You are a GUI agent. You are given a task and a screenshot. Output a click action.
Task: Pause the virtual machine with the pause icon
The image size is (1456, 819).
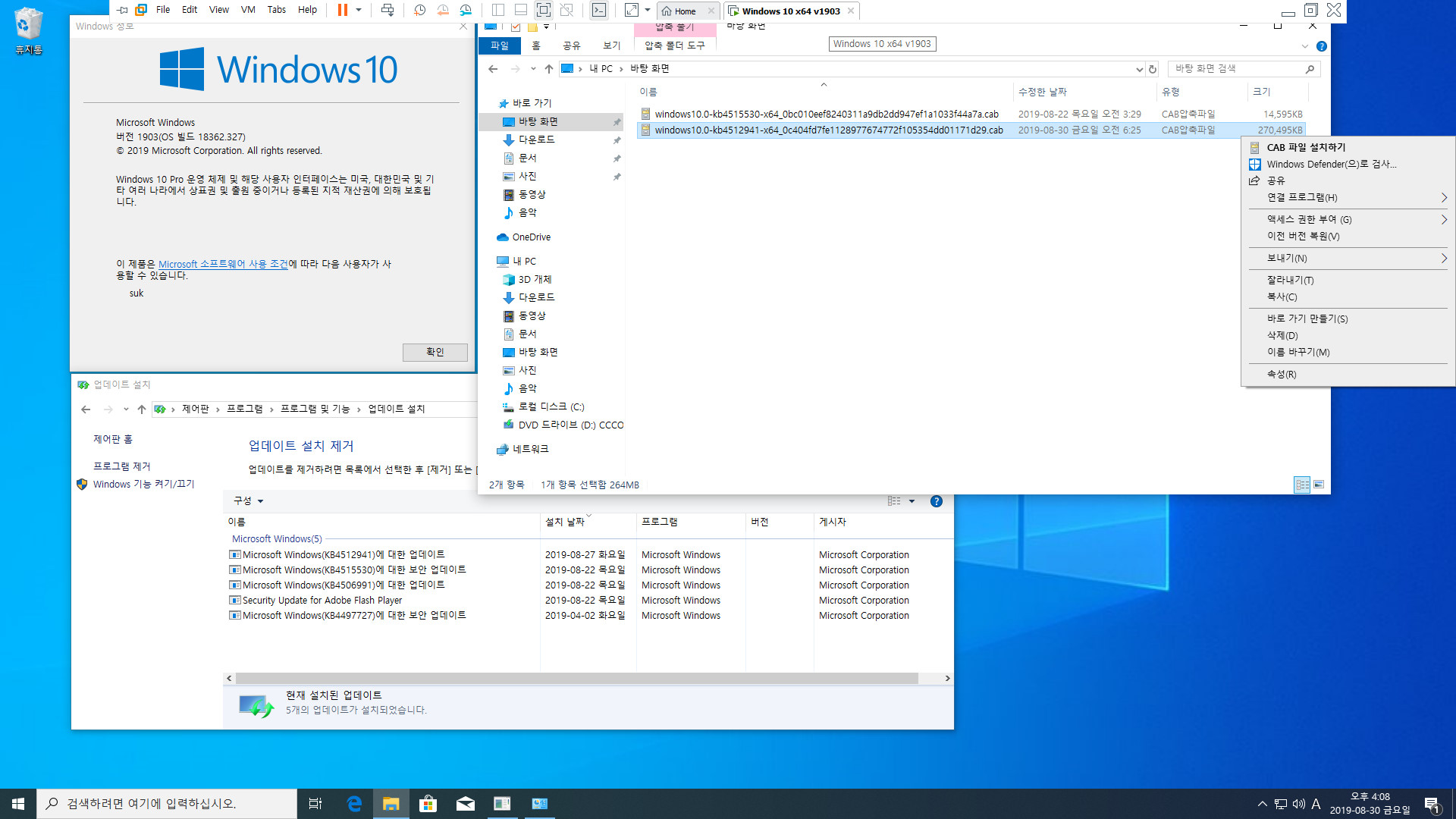coord(343,10)
